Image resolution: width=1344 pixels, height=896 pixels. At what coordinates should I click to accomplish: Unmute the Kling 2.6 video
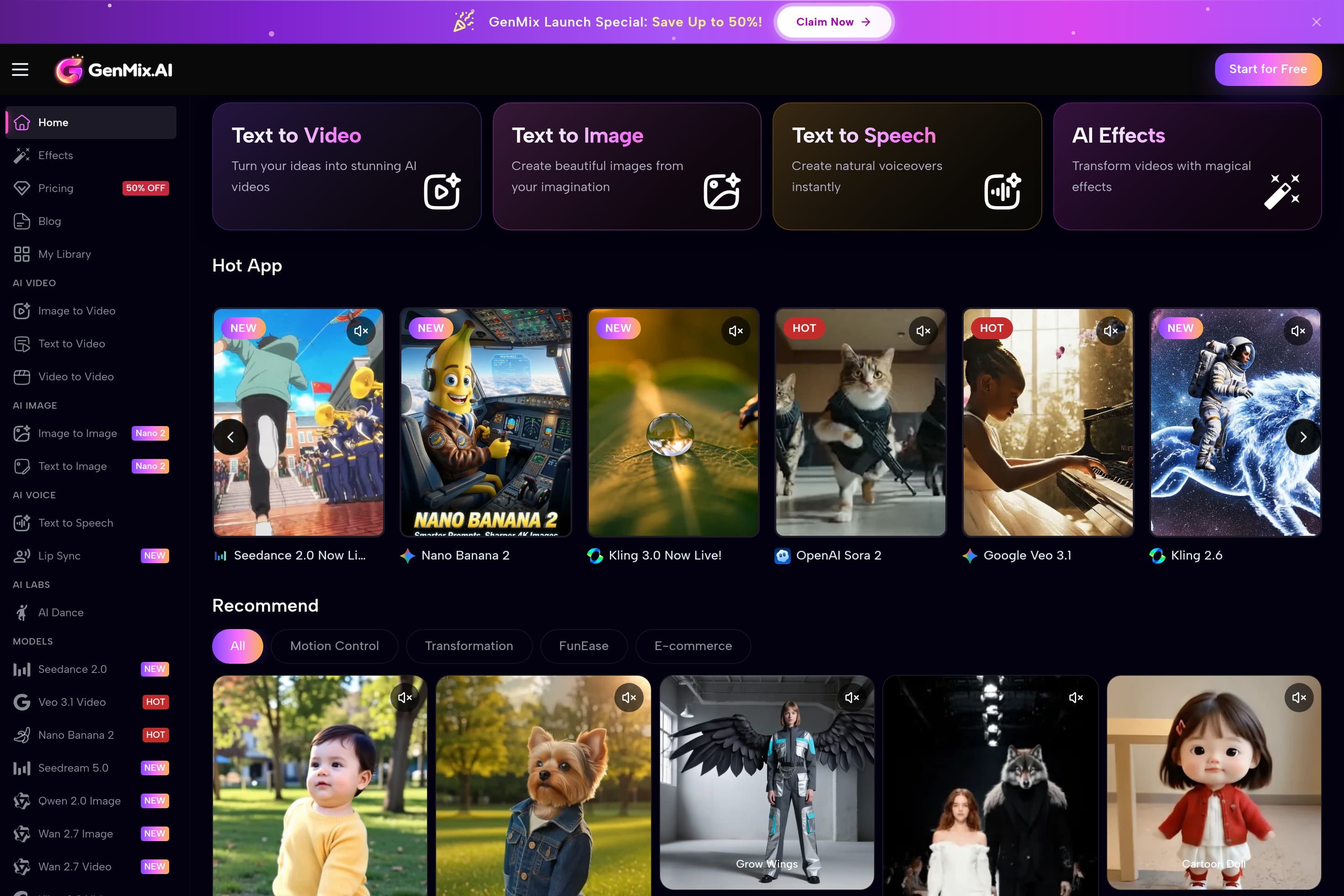pyautogui.click(x=1298, y=331)
